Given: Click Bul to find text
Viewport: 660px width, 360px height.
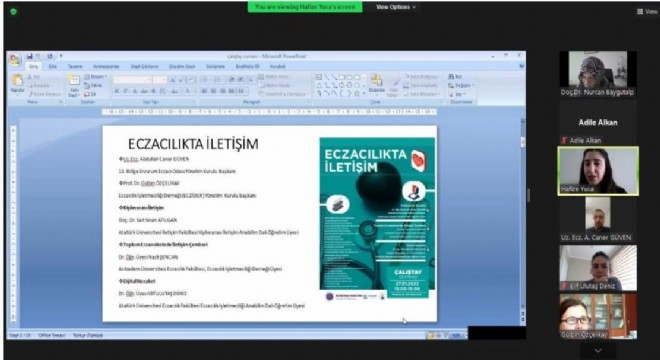Looking at the screenshot, I should tap(455, 77).
